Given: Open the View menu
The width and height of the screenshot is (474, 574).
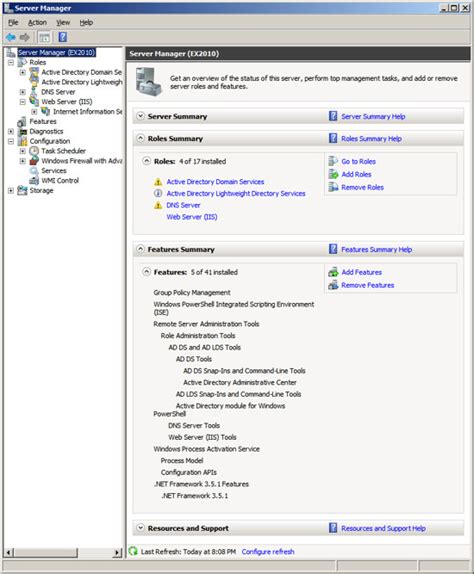Looking at the screenshot, I should tap(63, 22).
